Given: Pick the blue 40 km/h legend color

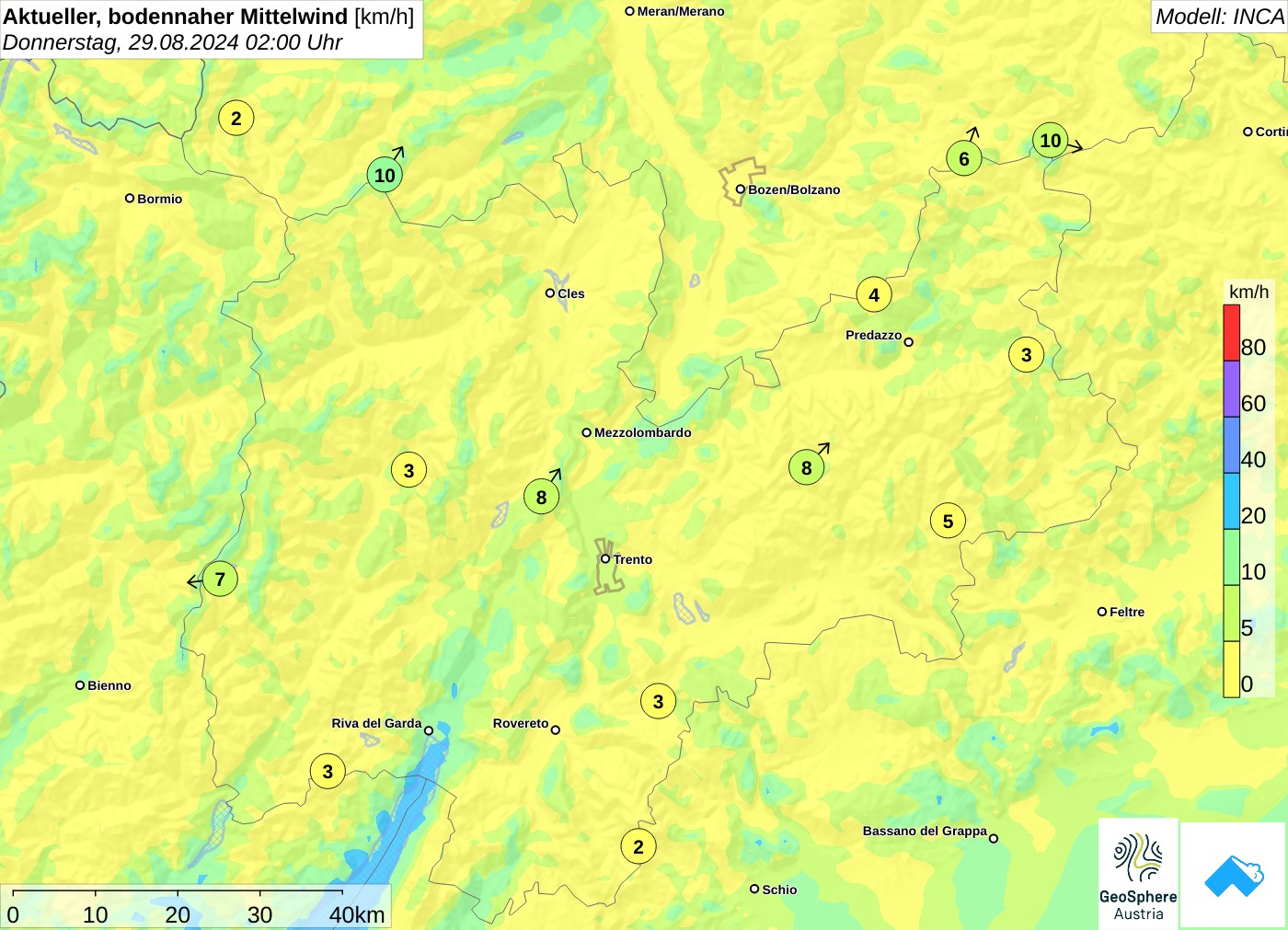Looking at the screenshot, I should (1231, 445).
